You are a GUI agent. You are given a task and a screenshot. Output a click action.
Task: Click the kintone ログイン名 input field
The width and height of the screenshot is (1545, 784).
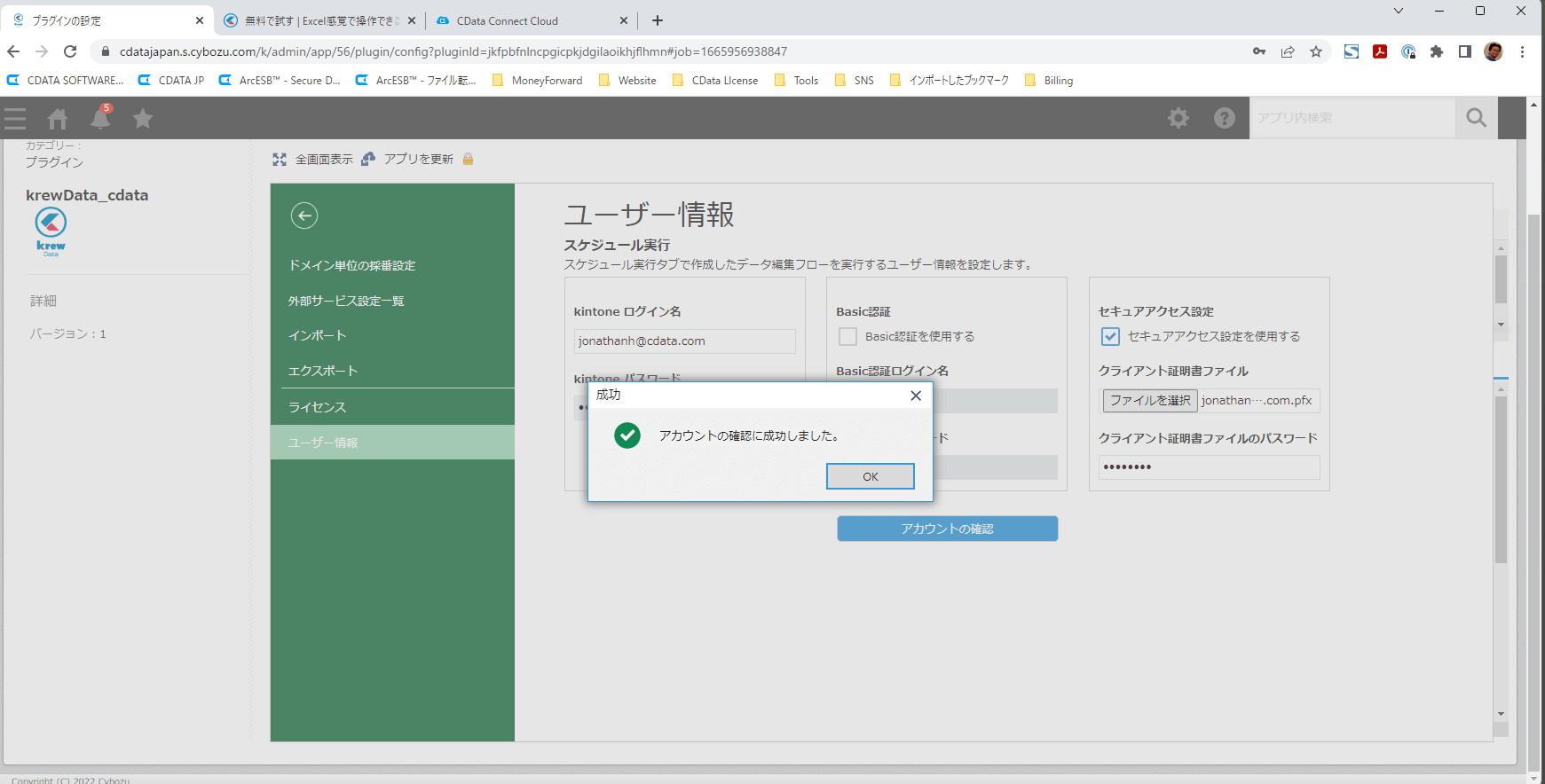click(x=684, y=341)
